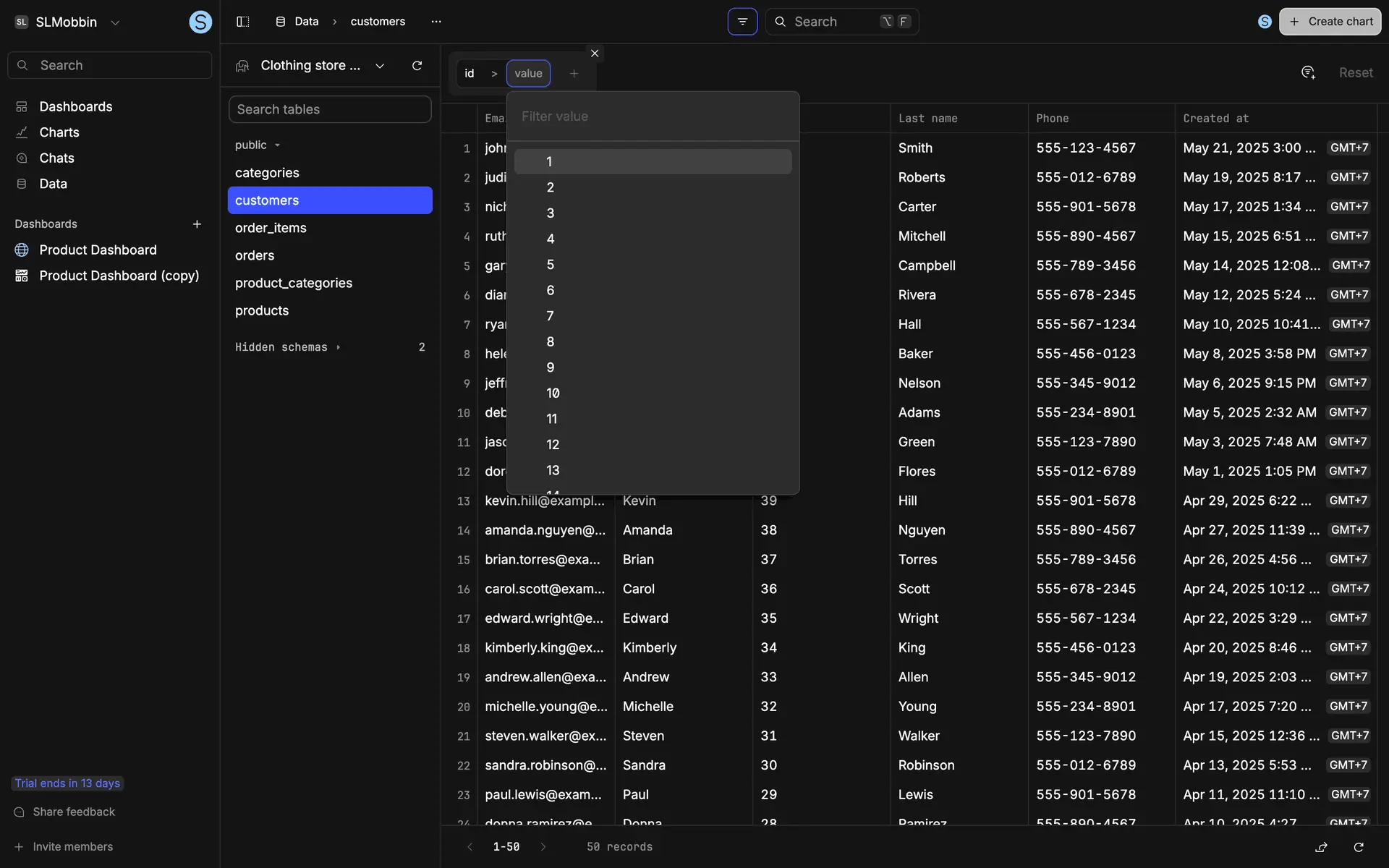This screenshot has height=868, width=1389.
Task: Click the share/export icon in the bottom bar
Action: [1321, 847]
